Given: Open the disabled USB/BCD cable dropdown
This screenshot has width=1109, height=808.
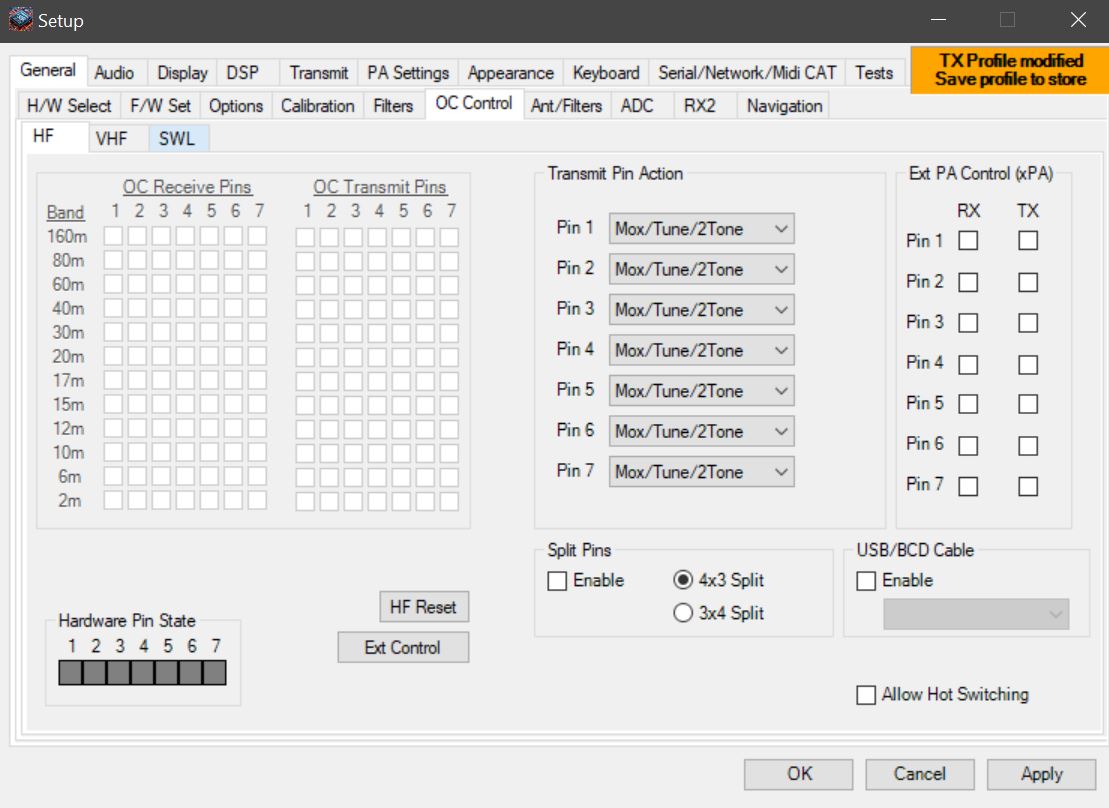Looking at the screenshot, I should 975,615.
